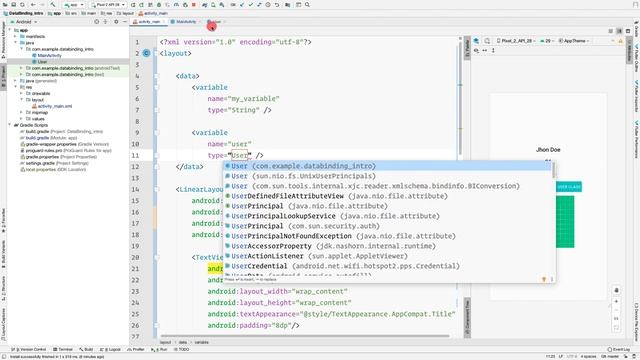
Task: Open the AppTheme dropdown in preview
Action: coord(573,41)
